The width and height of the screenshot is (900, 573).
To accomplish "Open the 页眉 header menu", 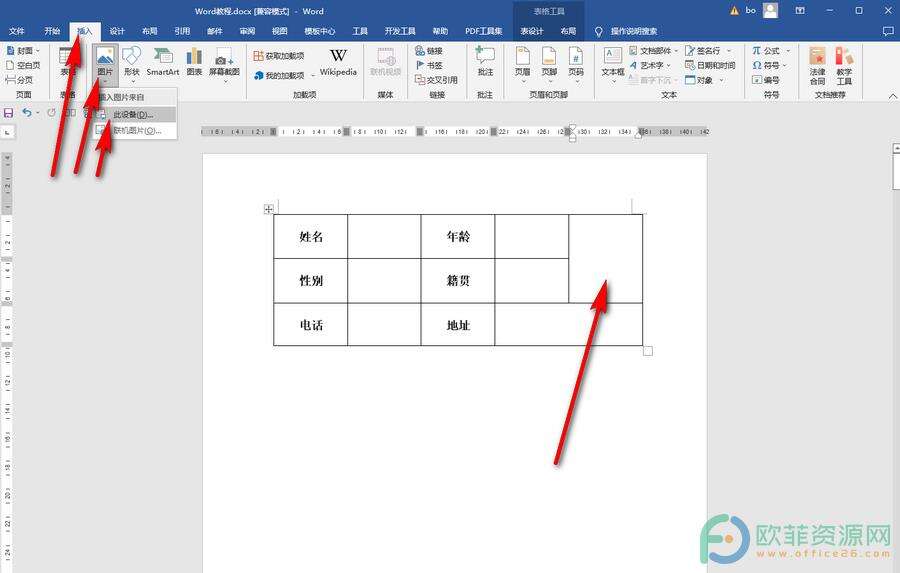I will click(522, 64).
